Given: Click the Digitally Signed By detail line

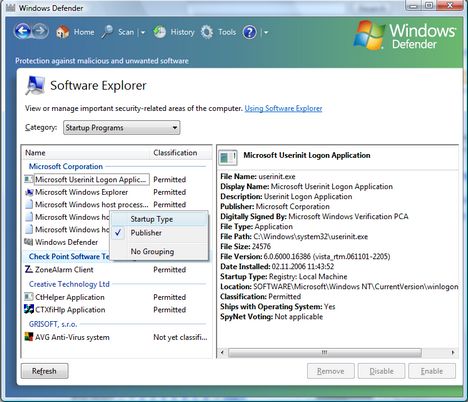Looking at the screenshot, I should tap(314, 216).
